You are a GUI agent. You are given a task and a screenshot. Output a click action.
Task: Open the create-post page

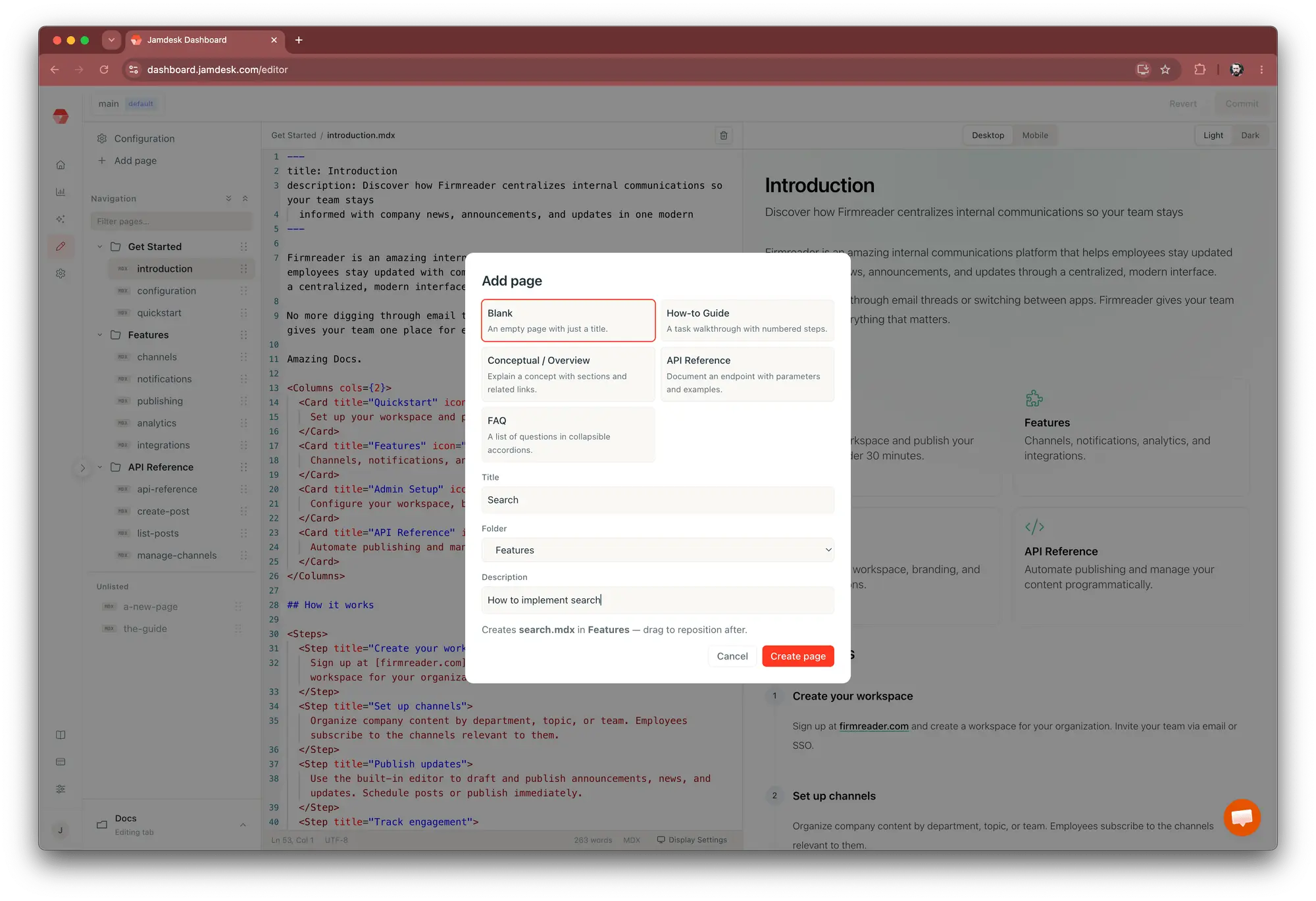[163, 511]
